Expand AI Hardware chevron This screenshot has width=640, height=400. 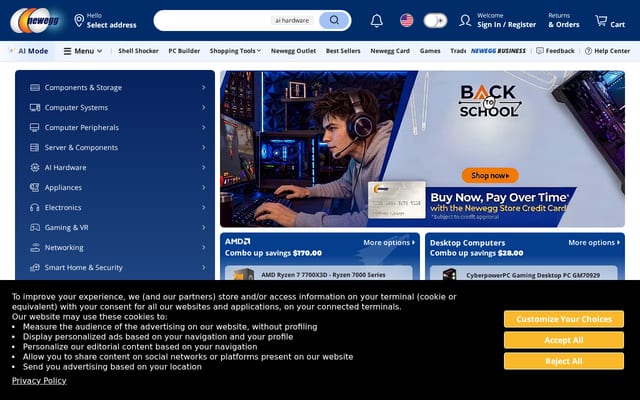point(204,167)
